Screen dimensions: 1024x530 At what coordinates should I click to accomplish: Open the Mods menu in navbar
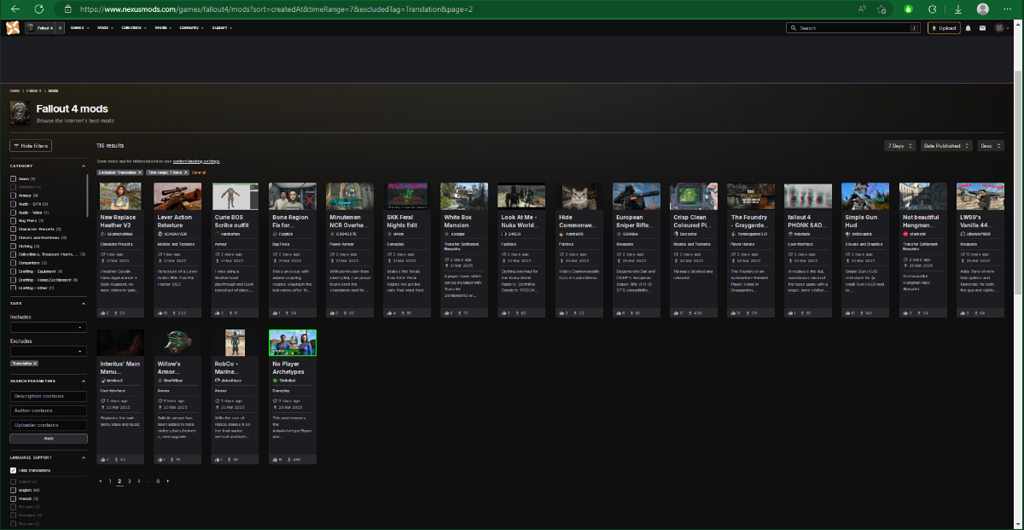pyautogui.click(x=106, y=28)
